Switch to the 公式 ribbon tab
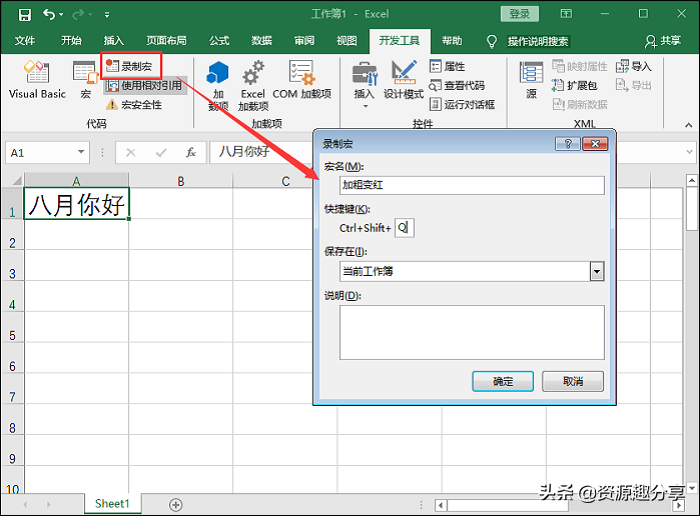Image resolution: width=700 pixels, height=516 pixels. click(219, 41)
